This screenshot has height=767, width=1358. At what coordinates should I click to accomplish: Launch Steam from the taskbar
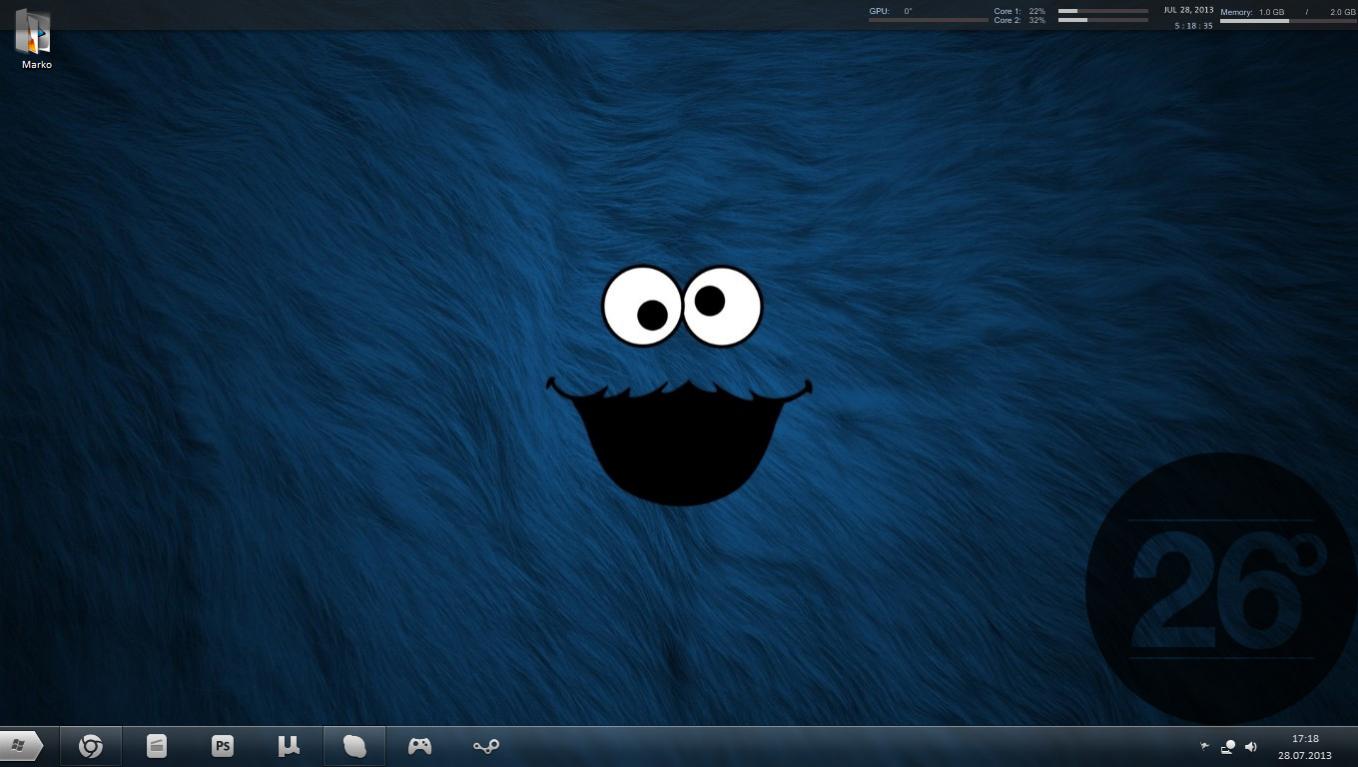486,746
